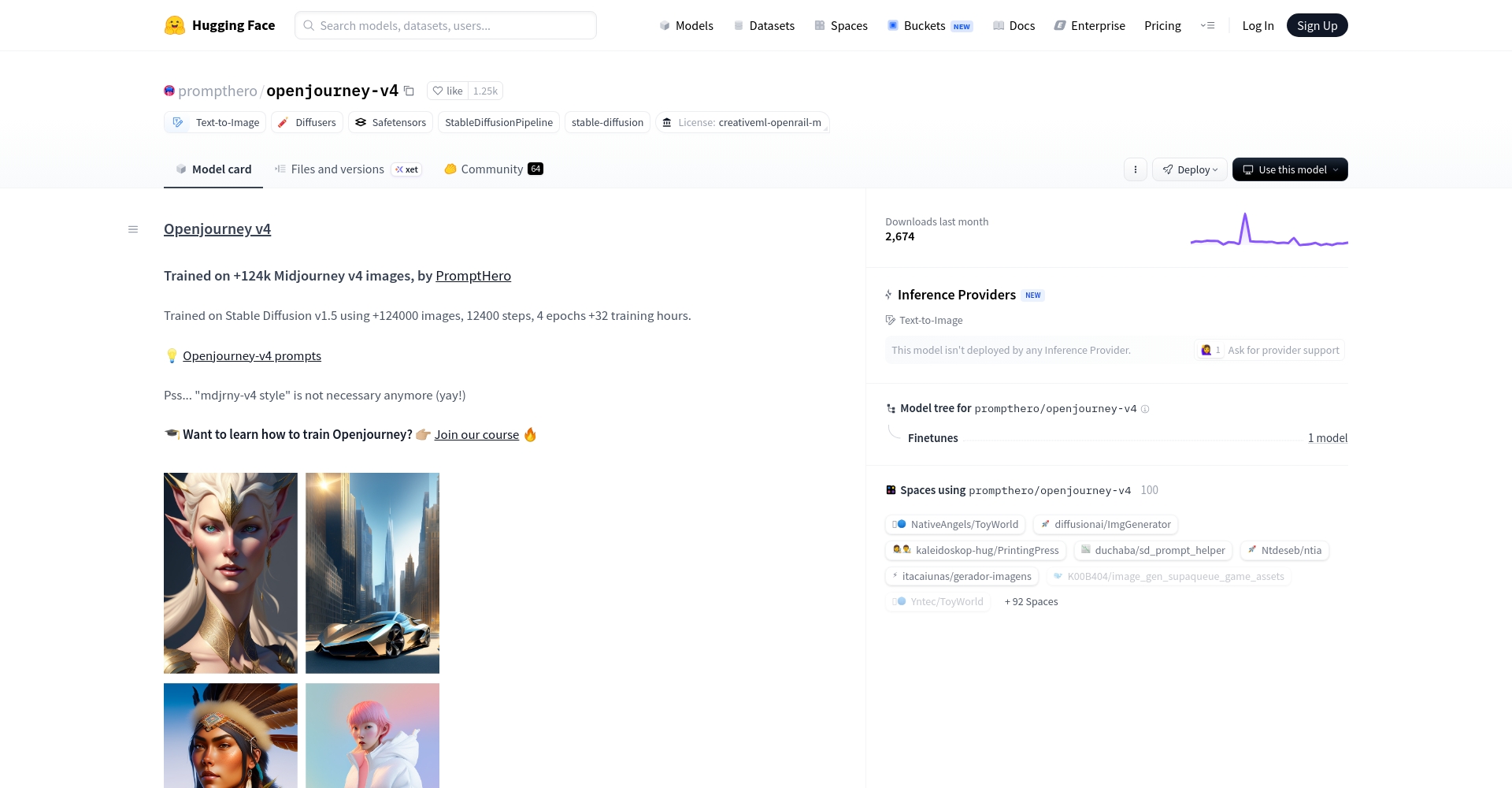The height and width of the screenshot is (788, 1512).
Task: Click the info icon beside Model tree
Action: [x=1145, y=409]
